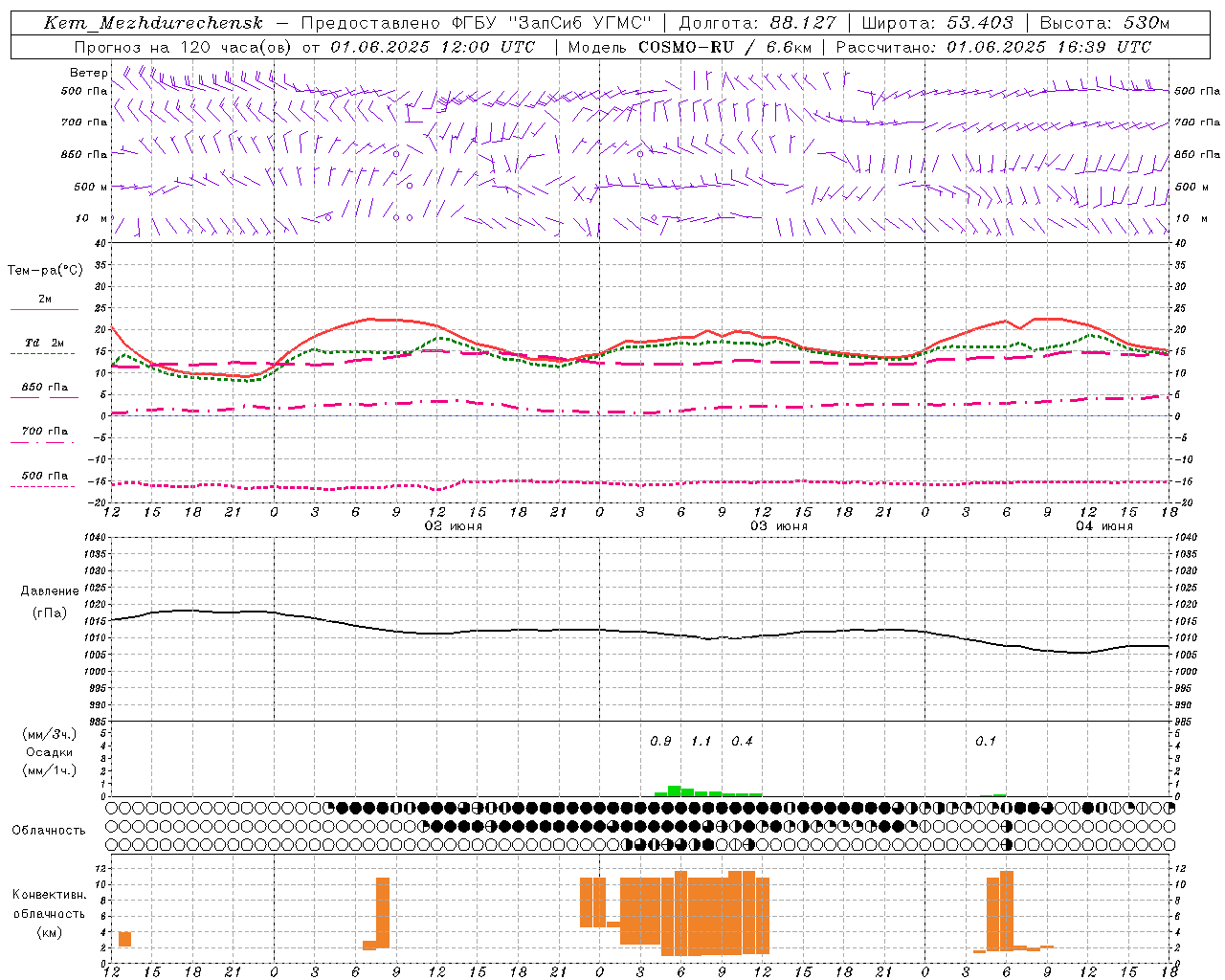This screenshot has width=1225, height=980.
Task: Click the '02 июня' date label
Action: click(454, 526)
